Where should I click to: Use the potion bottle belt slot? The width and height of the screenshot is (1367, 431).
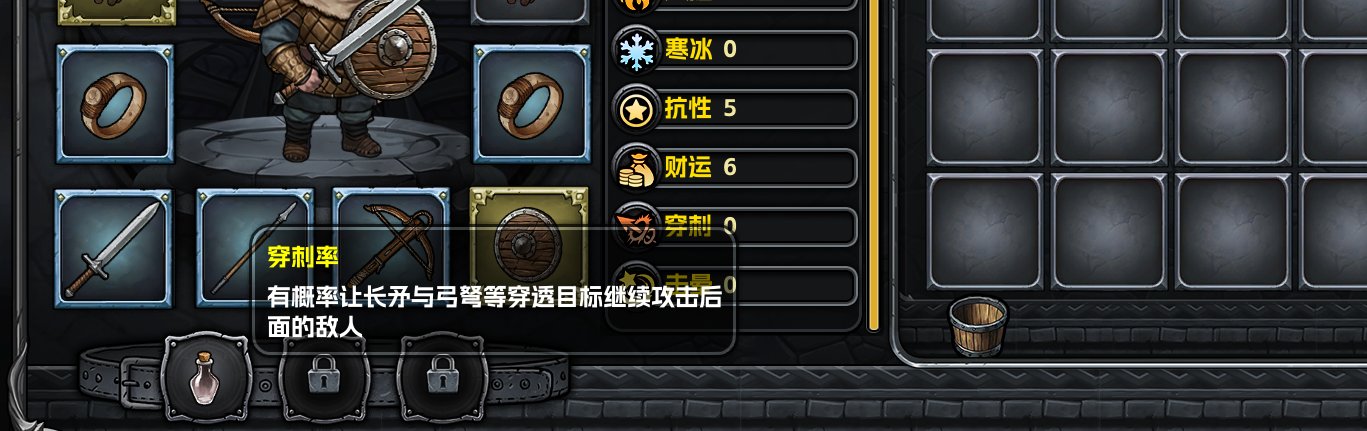[206, 378]
